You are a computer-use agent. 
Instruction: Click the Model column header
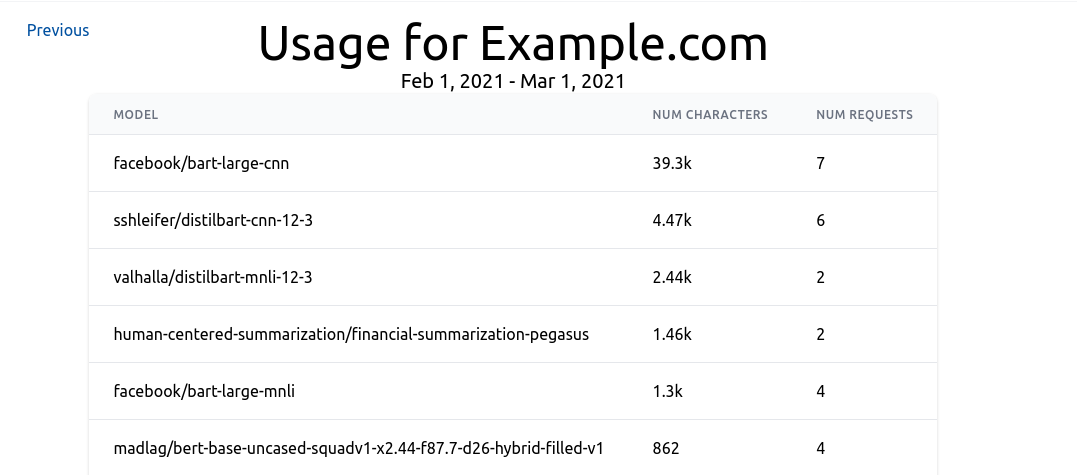click(136, 115)
